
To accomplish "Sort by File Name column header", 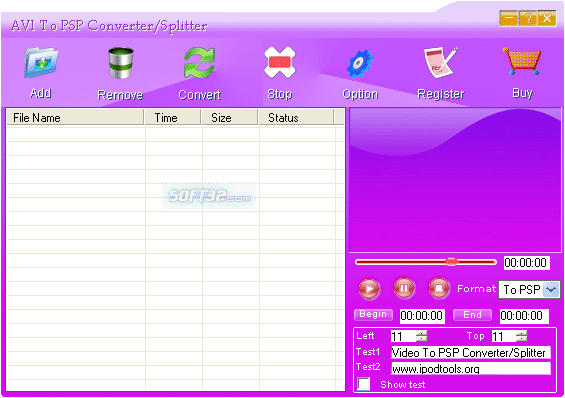I will (x=75, y=117).
